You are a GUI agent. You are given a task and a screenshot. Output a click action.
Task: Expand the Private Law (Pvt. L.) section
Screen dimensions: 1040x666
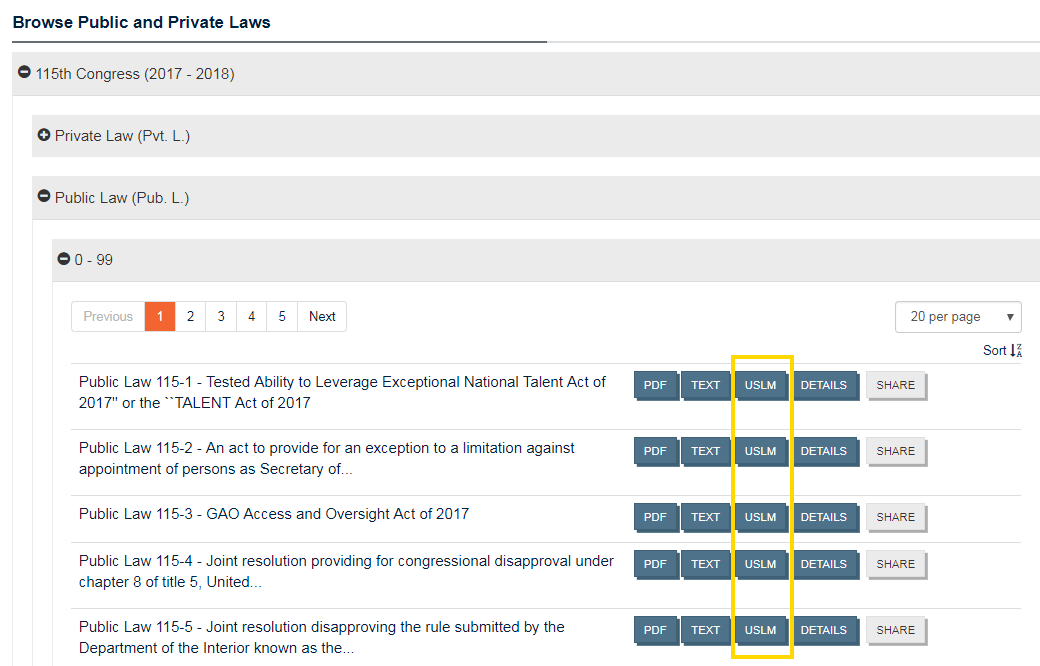pyautogui.click(x=44, y=135)
